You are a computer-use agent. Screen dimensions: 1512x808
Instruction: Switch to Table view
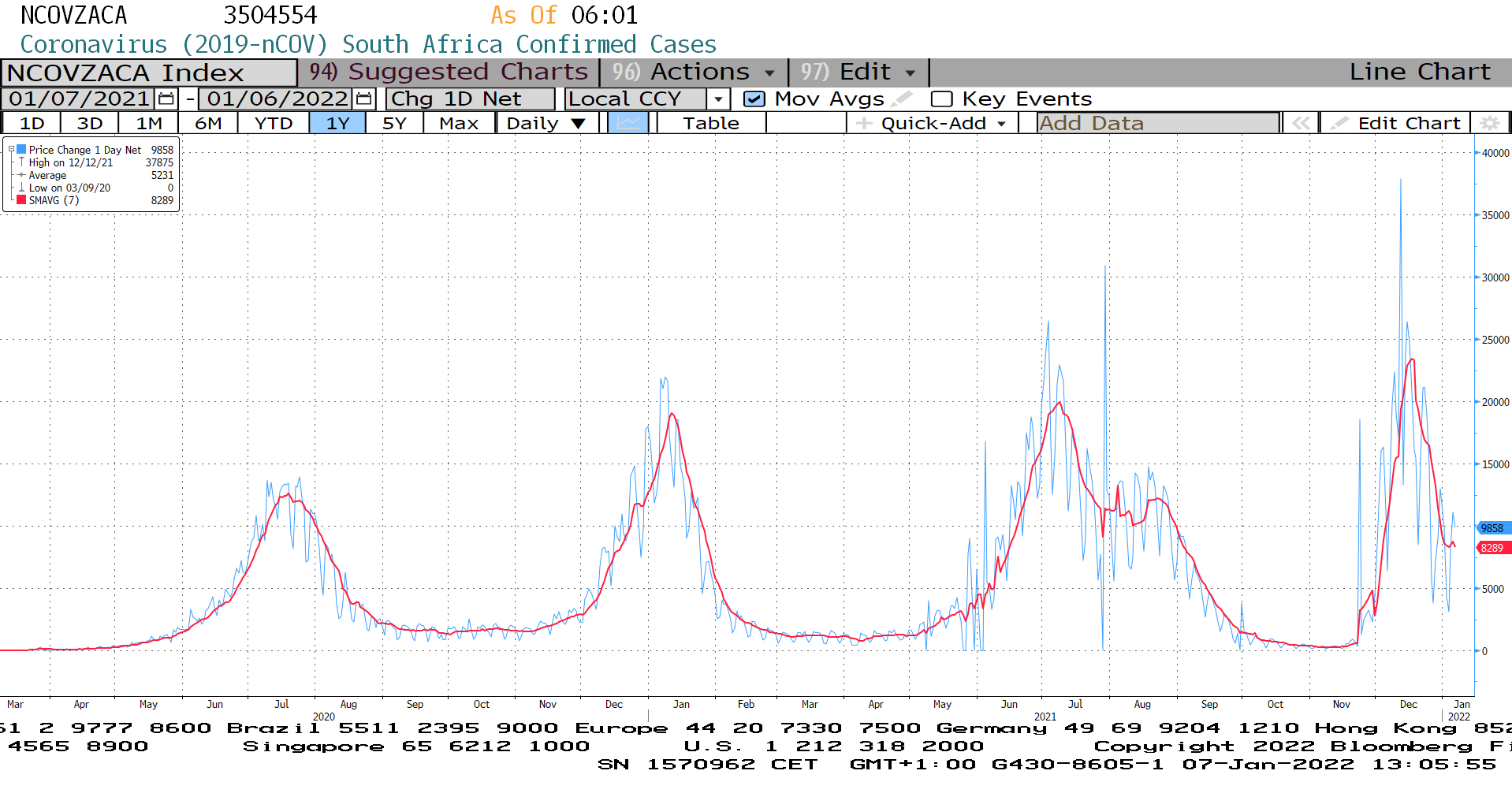pos(711,123)
